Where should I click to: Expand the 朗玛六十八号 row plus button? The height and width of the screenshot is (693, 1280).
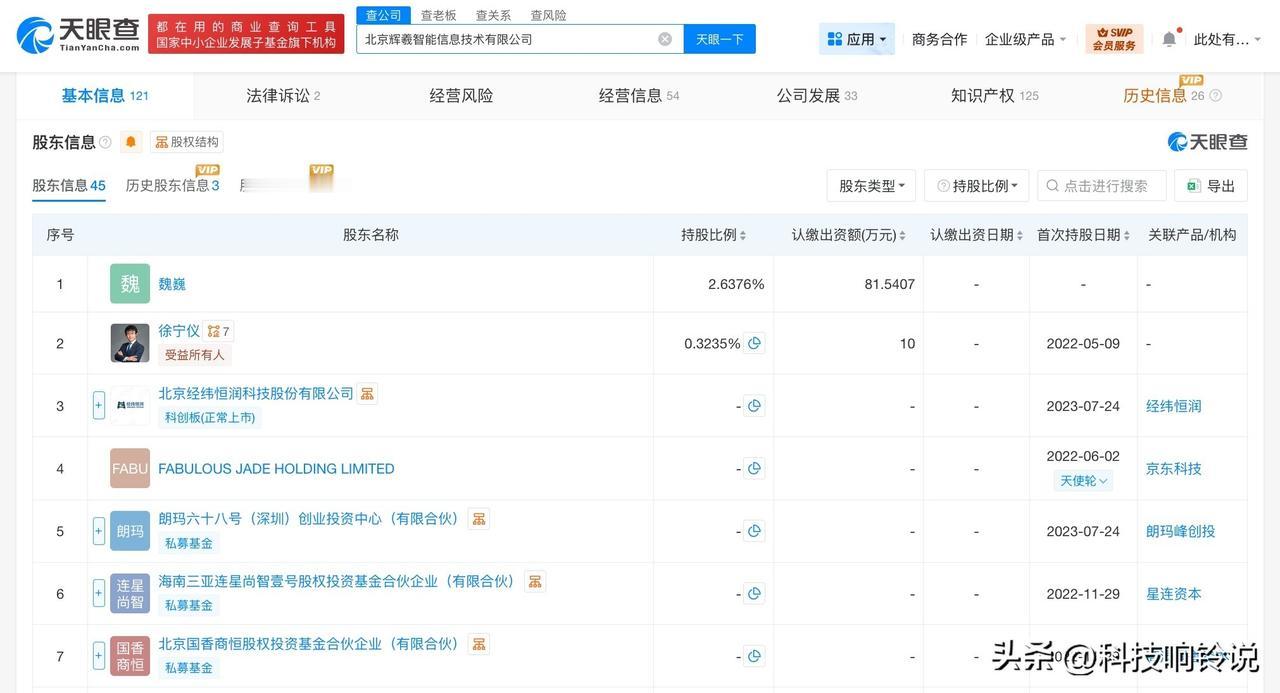click(x=99, y=531)
